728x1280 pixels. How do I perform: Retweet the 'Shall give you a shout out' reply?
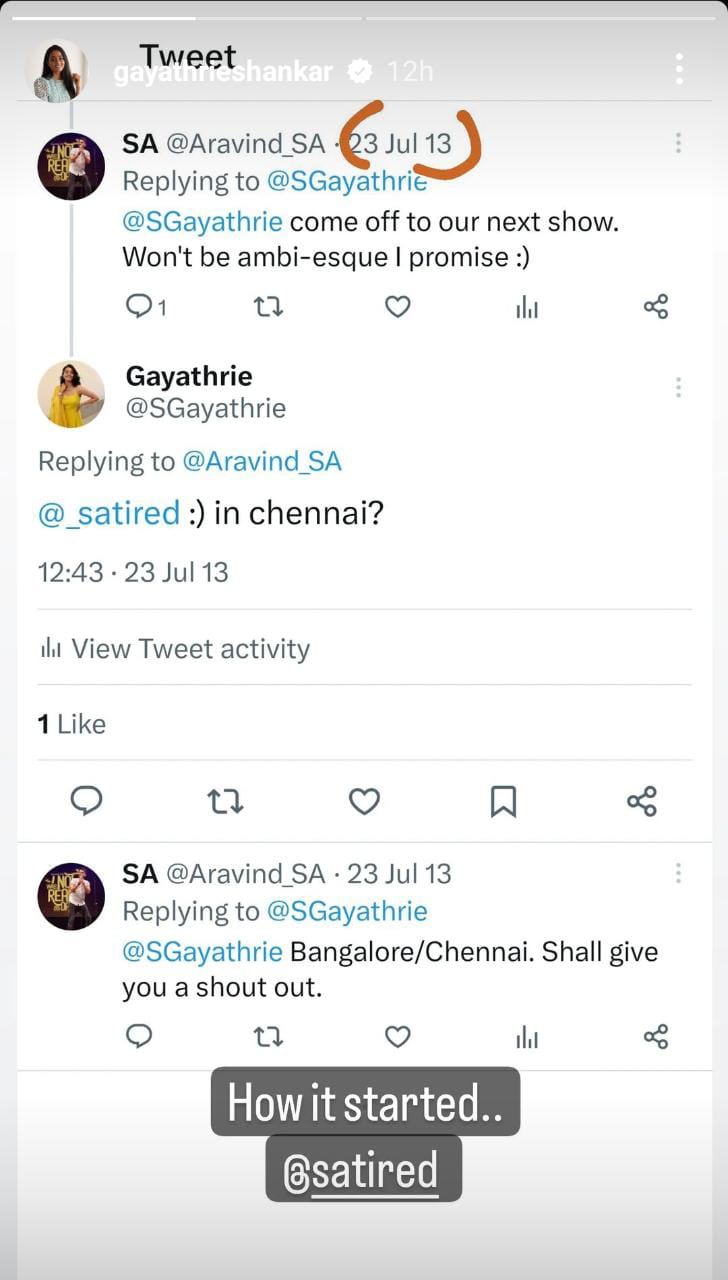[x=268, y=1037]
